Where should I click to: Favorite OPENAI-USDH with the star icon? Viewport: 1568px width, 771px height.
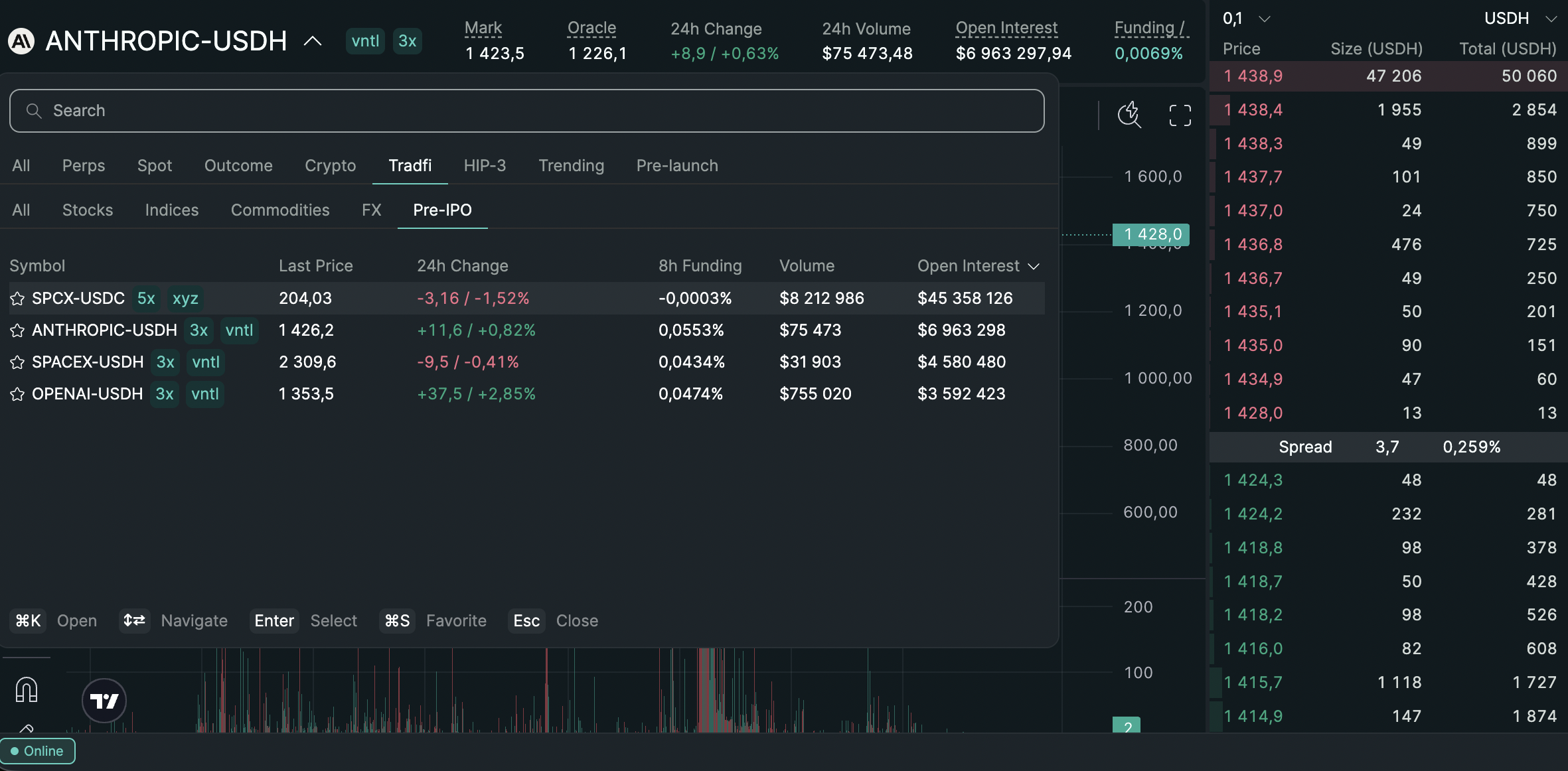tap(18, 394)
